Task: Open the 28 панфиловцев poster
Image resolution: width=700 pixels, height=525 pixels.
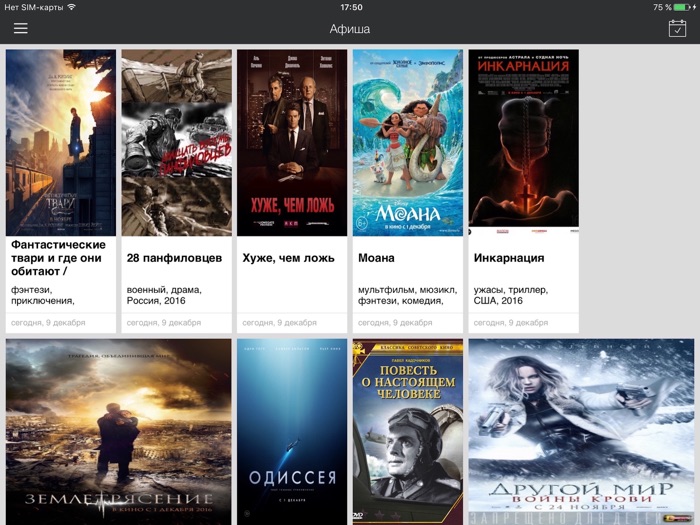Action: pos(176,142)
